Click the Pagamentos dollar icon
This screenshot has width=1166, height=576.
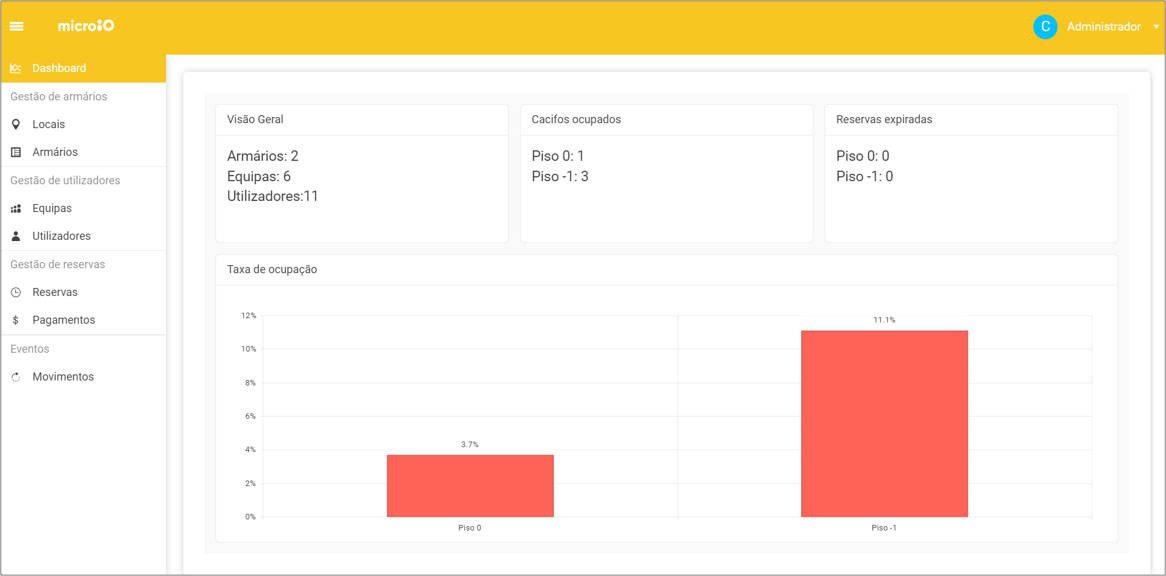(16, 320)
